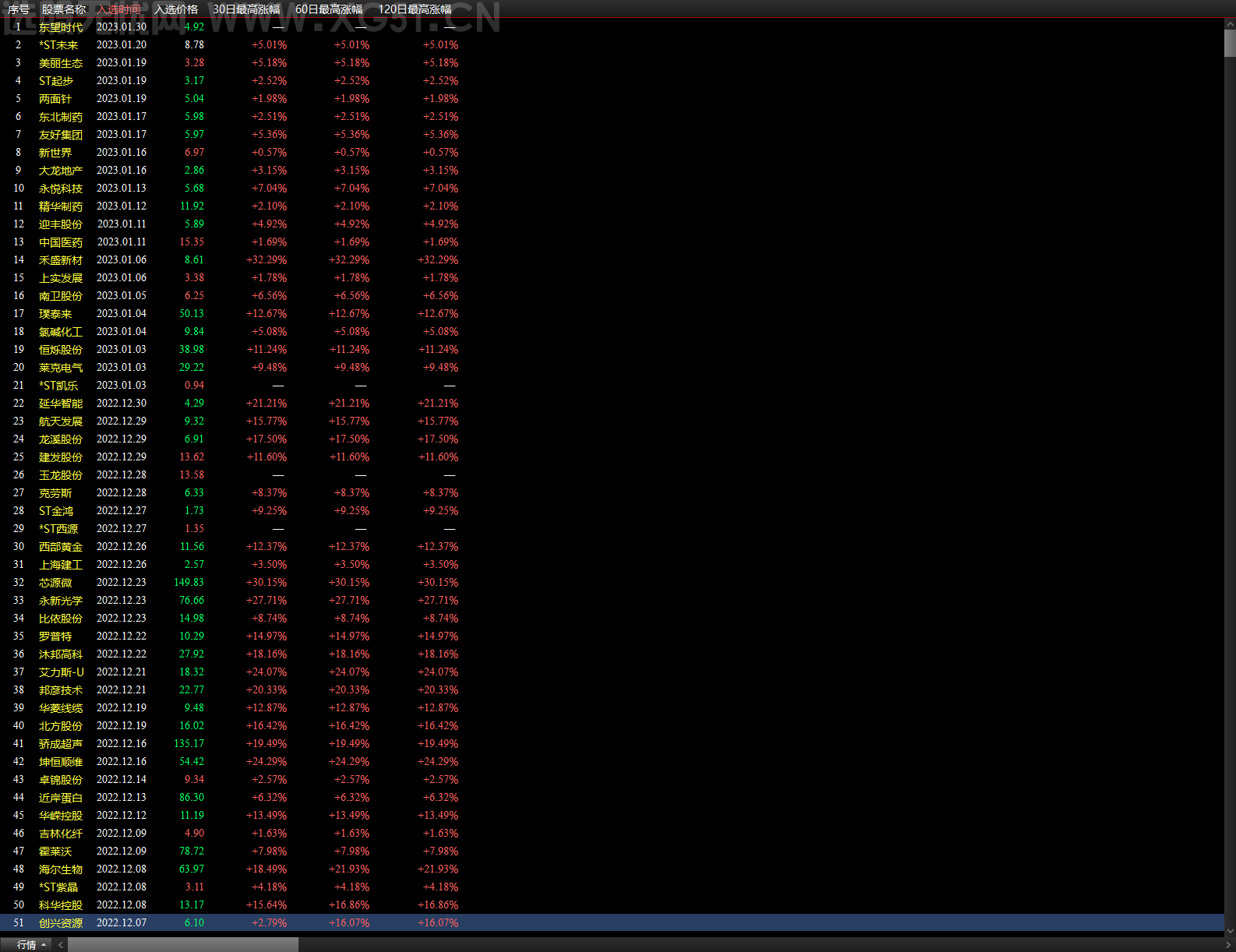Viewport: 1236px width, 952px height.
Task: Click price 149.83 in 芯源微 row
Action: click(x=189, y=583)
